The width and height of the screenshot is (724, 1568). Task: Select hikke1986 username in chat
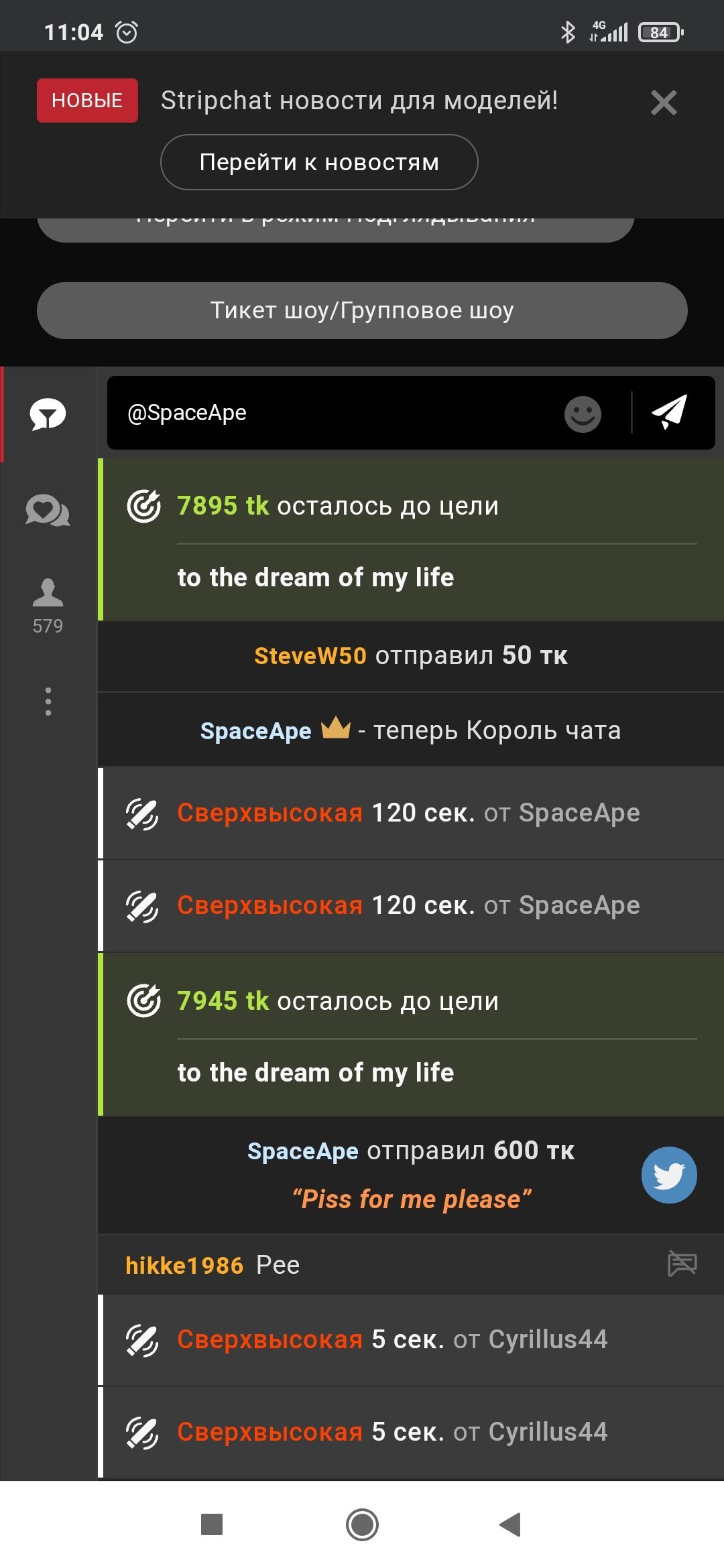click(184, 1265)
